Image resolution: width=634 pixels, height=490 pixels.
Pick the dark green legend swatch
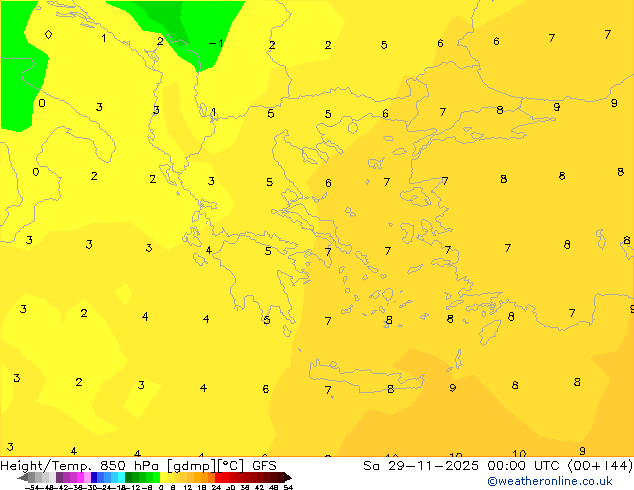click(x=129, y=478)
